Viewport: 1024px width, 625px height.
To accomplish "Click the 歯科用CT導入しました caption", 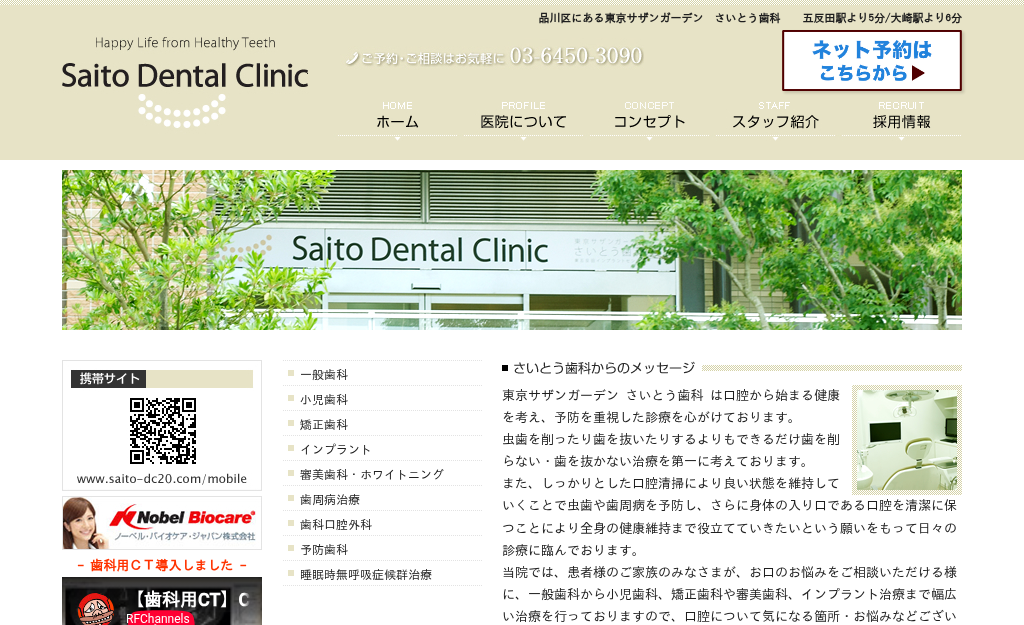I will point(162,565).
